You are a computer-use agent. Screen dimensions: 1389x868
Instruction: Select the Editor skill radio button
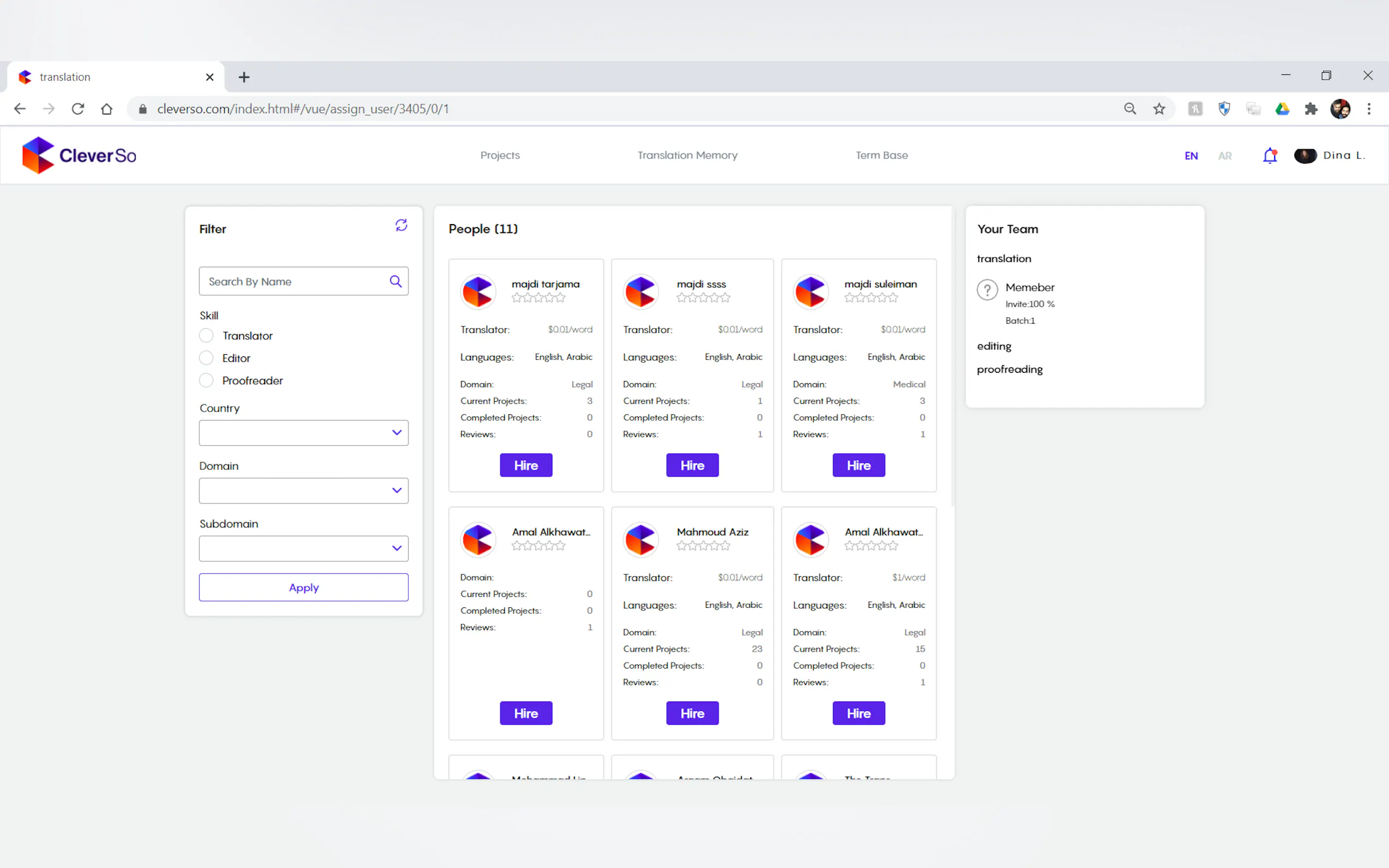[206, 358]
